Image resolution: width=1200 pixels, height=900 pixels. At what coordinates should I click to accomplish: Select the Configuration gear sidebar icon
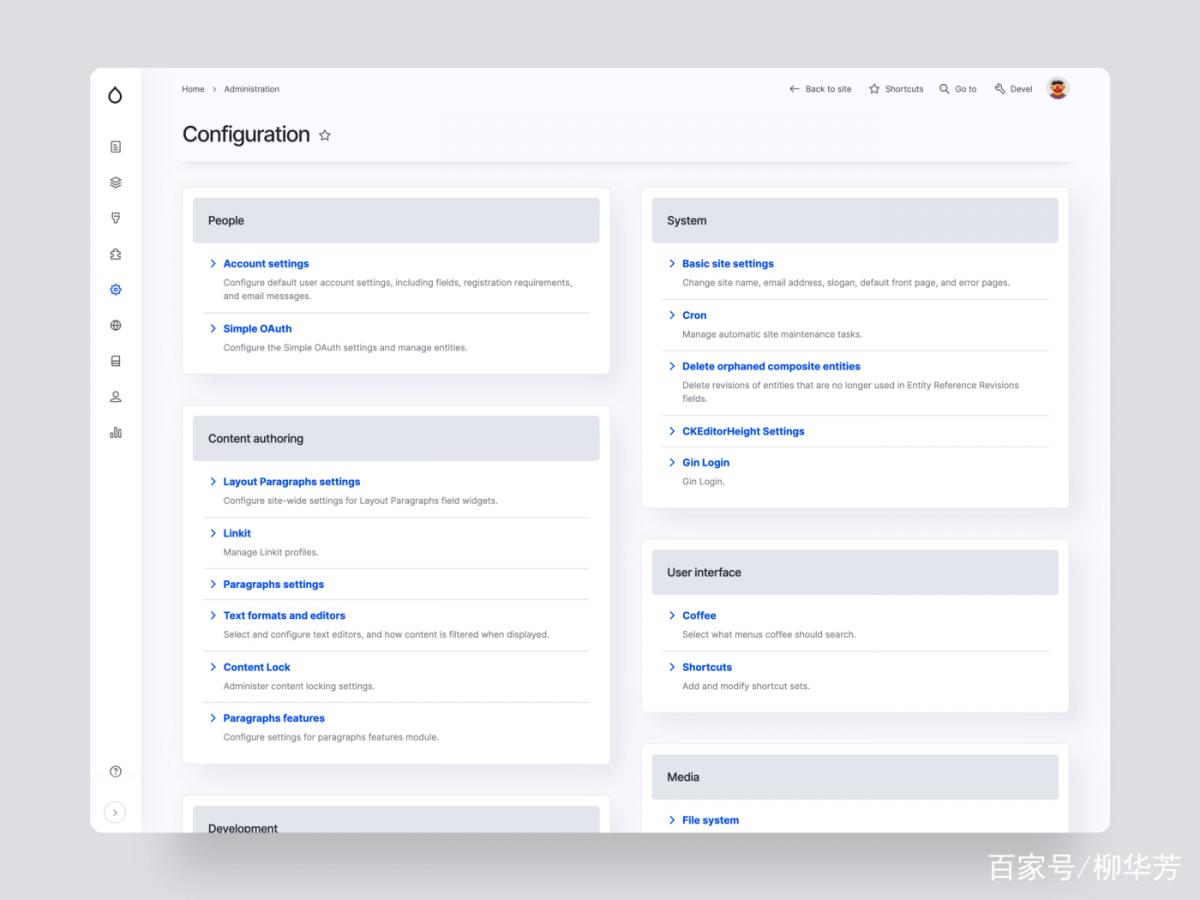(115, 290)
